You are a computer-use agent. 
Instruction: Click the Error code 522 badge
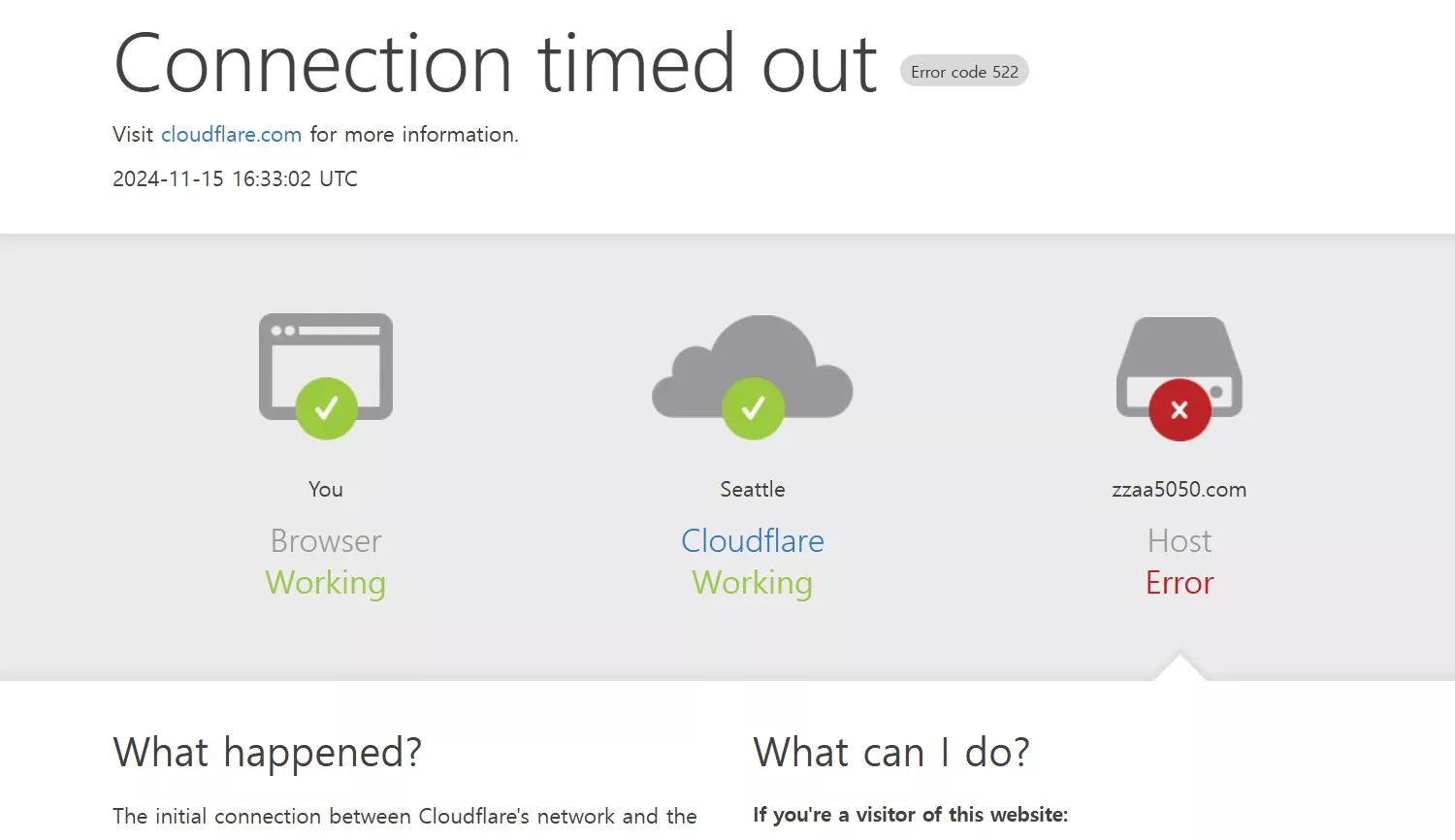[964, 72]
